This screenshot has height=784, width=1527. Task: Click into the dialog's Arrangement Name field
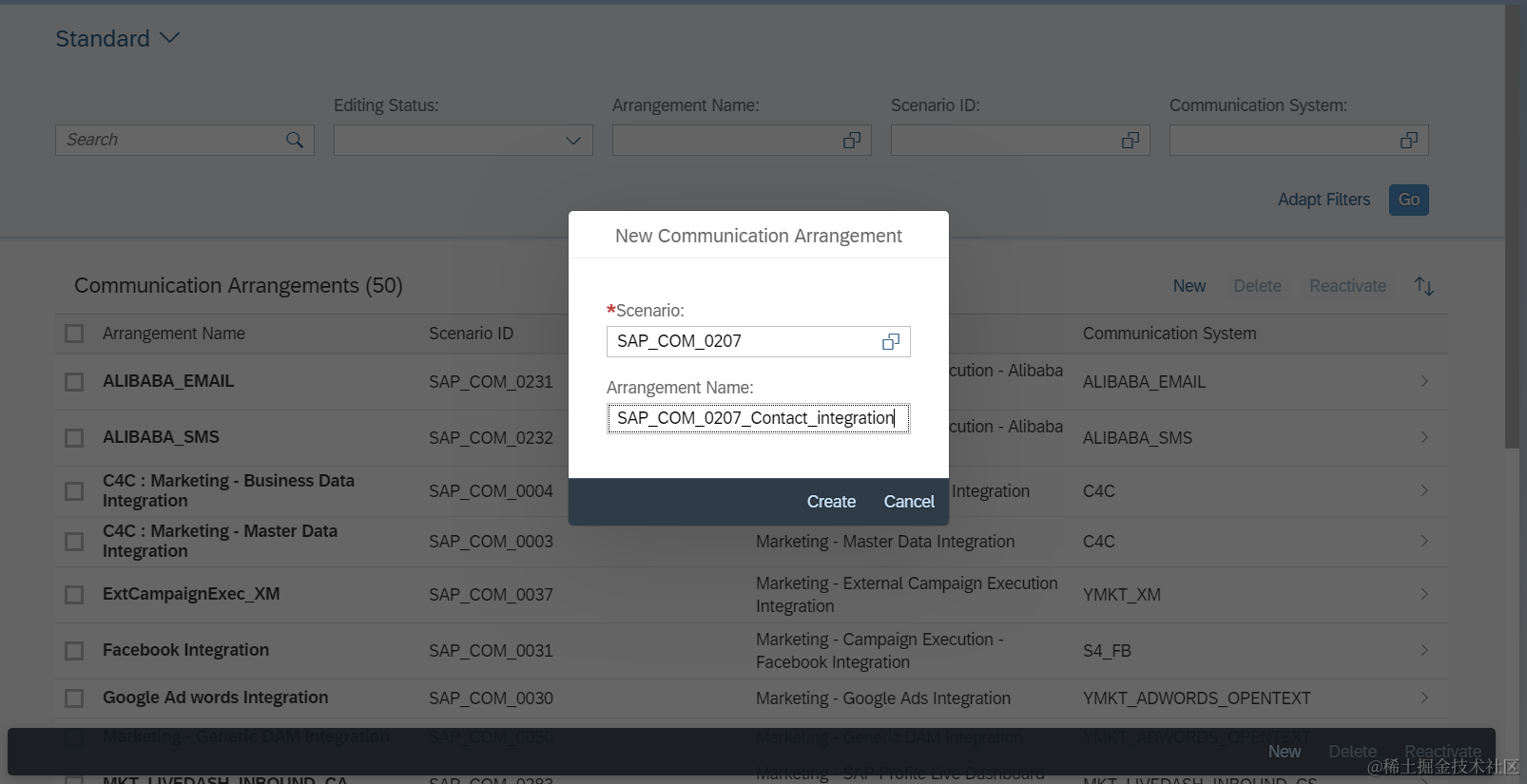pyautogui.click(x=759, y=418)
